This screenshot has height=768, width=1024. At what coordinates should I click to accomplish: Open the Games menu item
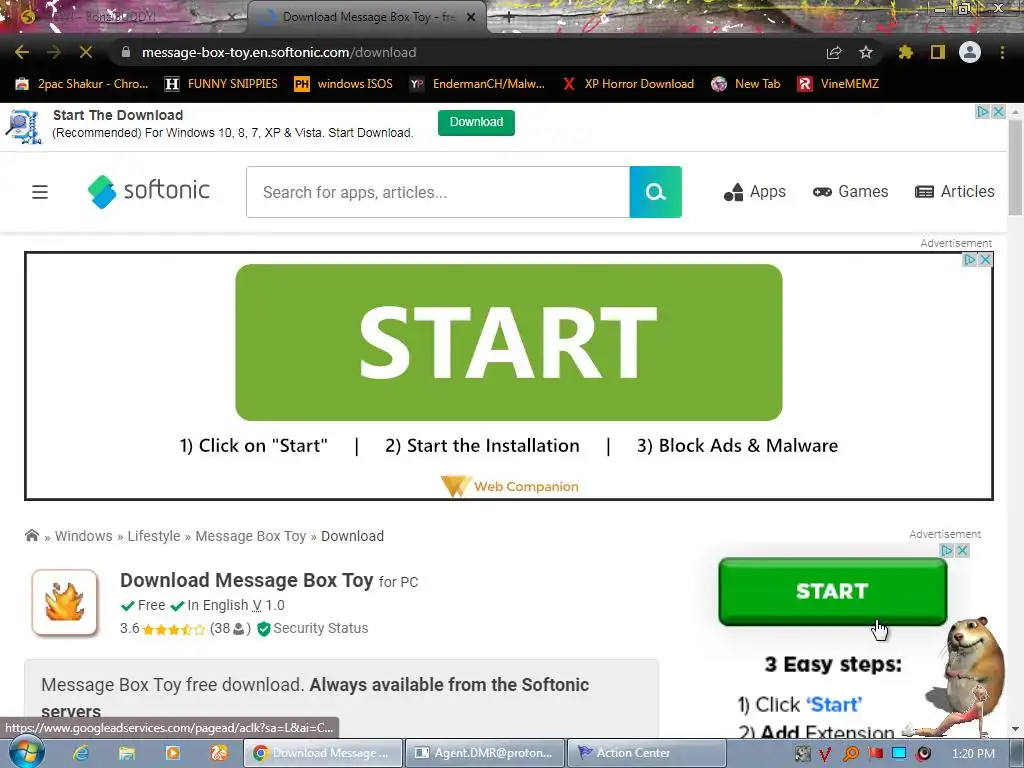point(850,192)
